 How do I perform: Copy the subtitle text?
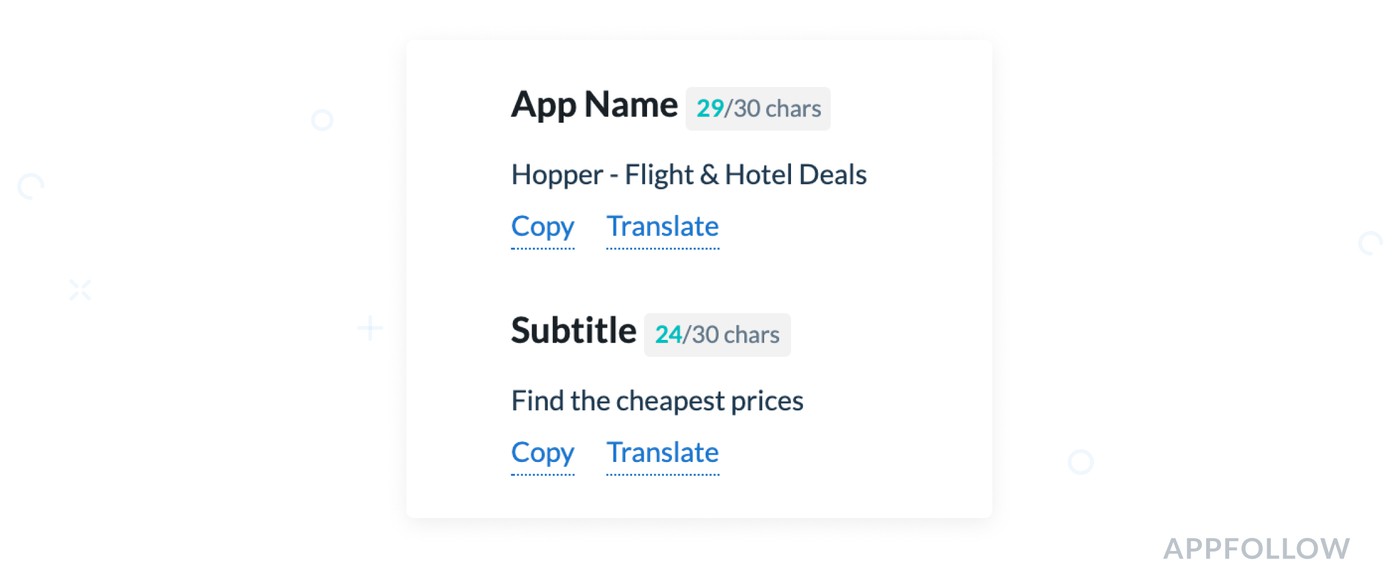pyautogui.click(x=542, y=453)
